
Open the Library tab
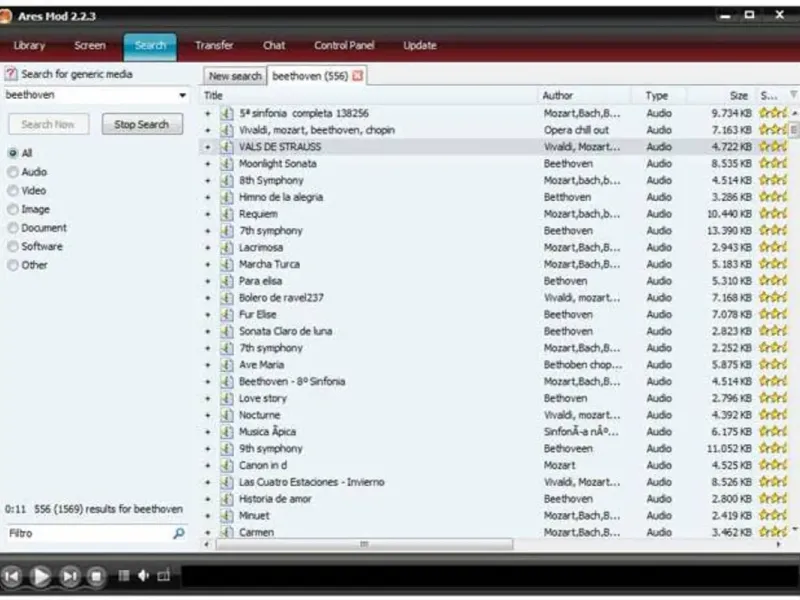point(29,45)
